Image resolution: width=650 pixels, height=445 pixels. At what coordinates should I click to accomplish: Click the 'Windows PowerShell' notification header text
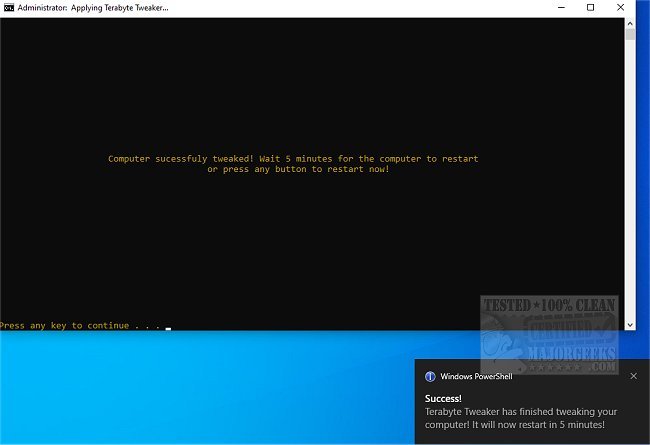coord(476,377)
